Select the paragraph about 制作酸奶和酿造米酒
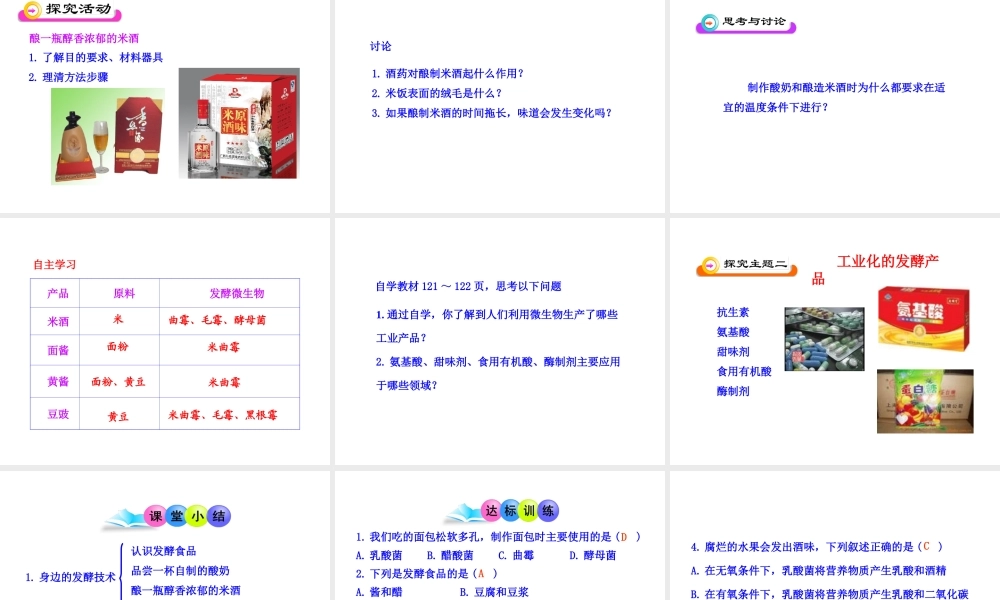Screen dimensions: 1000x600 (x=834, y=97)
